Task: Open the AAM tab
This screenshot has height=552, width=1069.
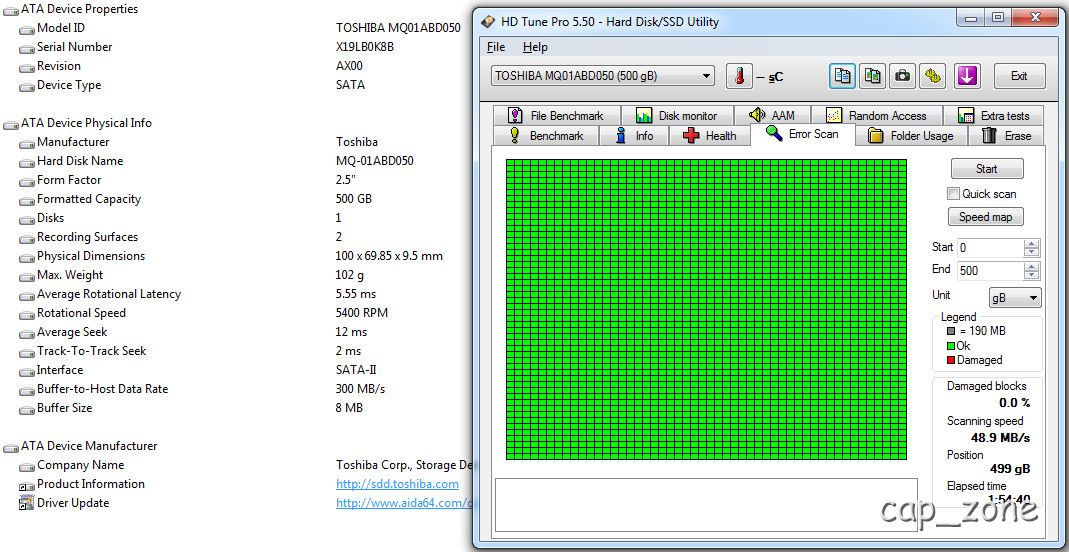Action: point(772,115)
